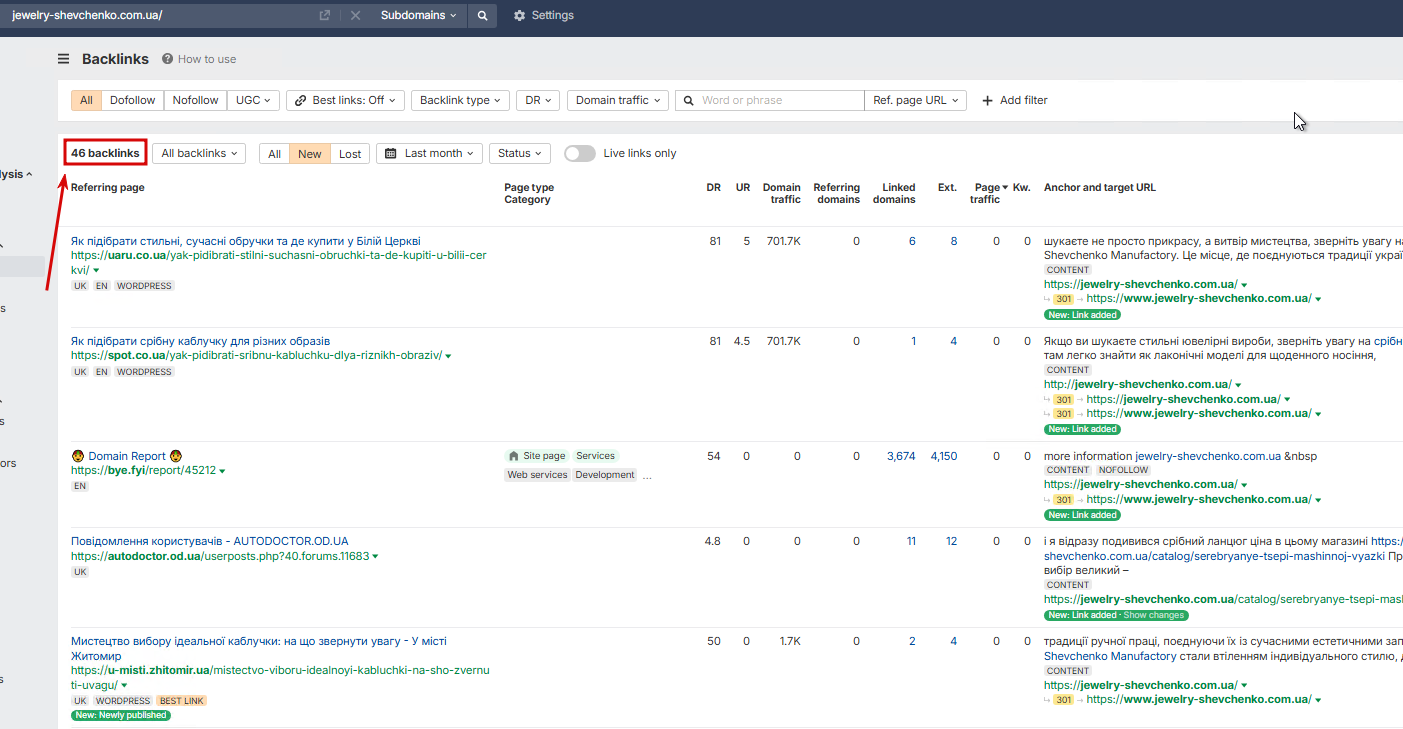The image size is (1403, 729).
Task: Click the How to use help icon
Action: click(x=167, y=59)
